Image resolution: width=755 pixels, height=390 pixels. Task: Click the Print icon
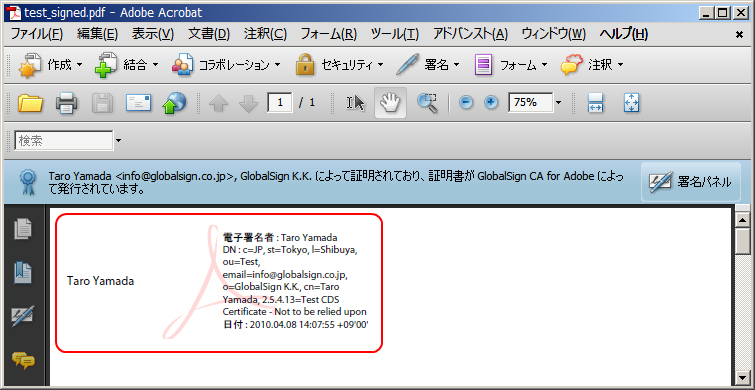(66, 103)
